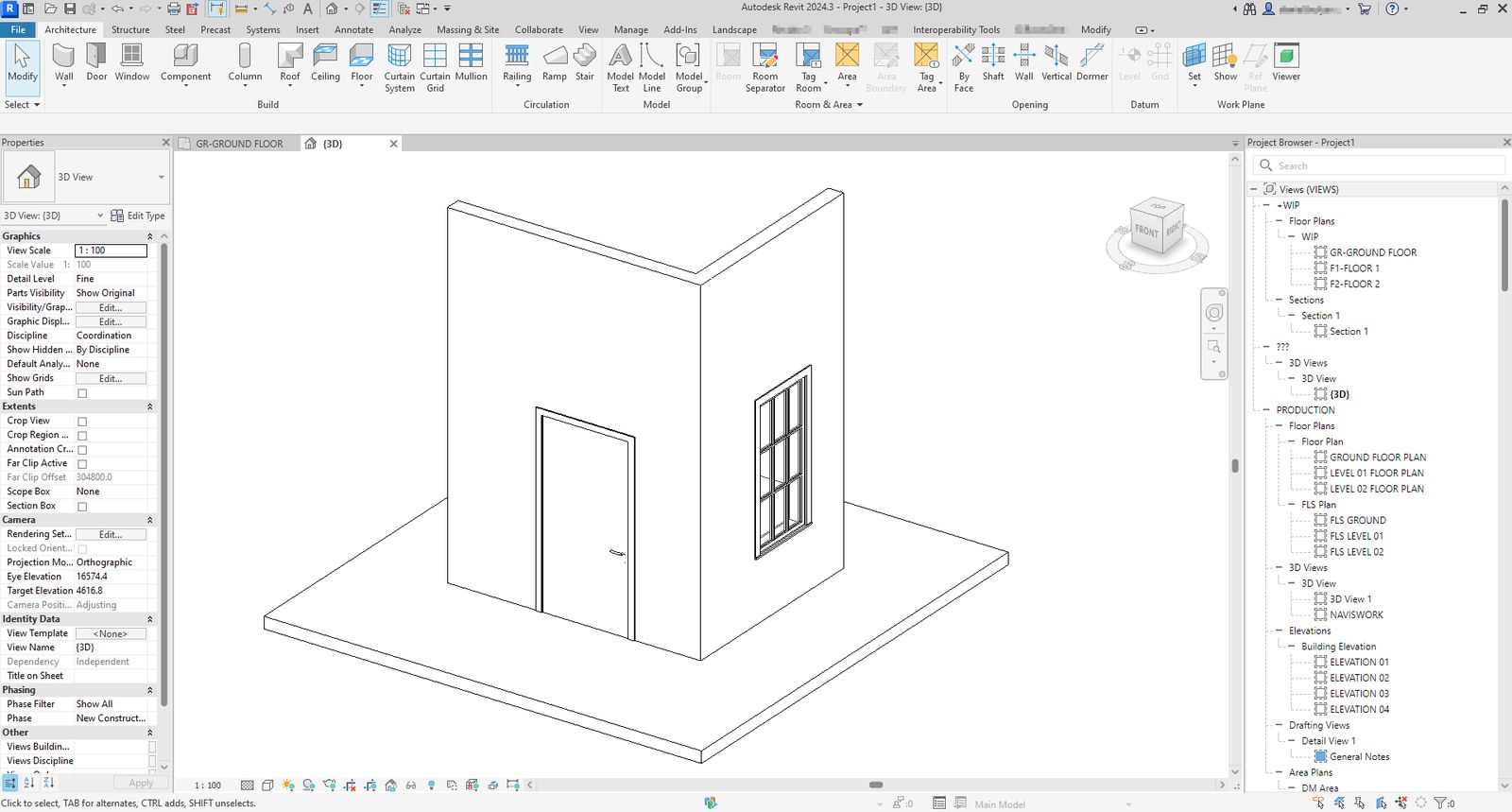This screenshot has height=812, width=1512.
Task: Expand the Room & Area panel dropdown
Action: 829,105
